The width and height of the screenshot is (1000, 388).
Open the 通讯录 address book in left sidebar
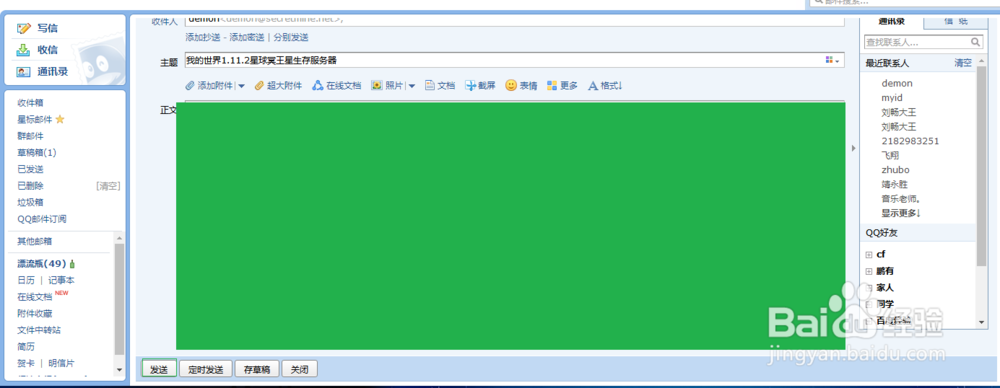pos(52,71)
